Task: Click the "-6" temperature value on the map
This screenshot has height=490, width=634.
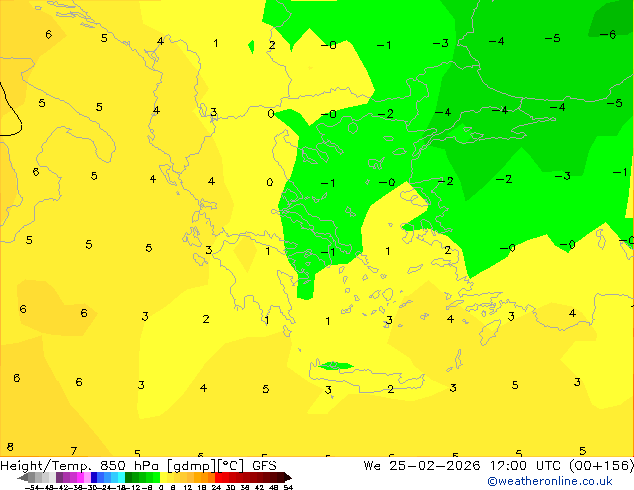Action: (608, 35)
